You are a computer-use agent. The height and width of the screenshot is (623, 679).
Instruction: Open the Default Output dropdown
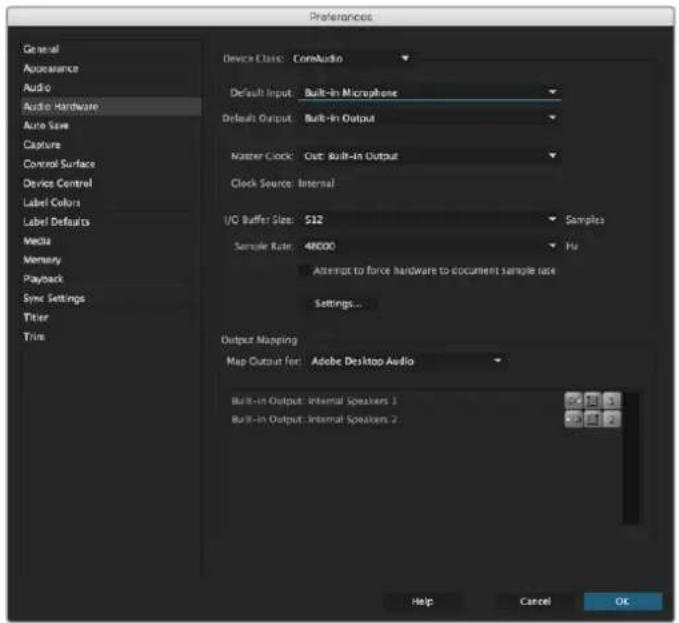coord(430,118)
